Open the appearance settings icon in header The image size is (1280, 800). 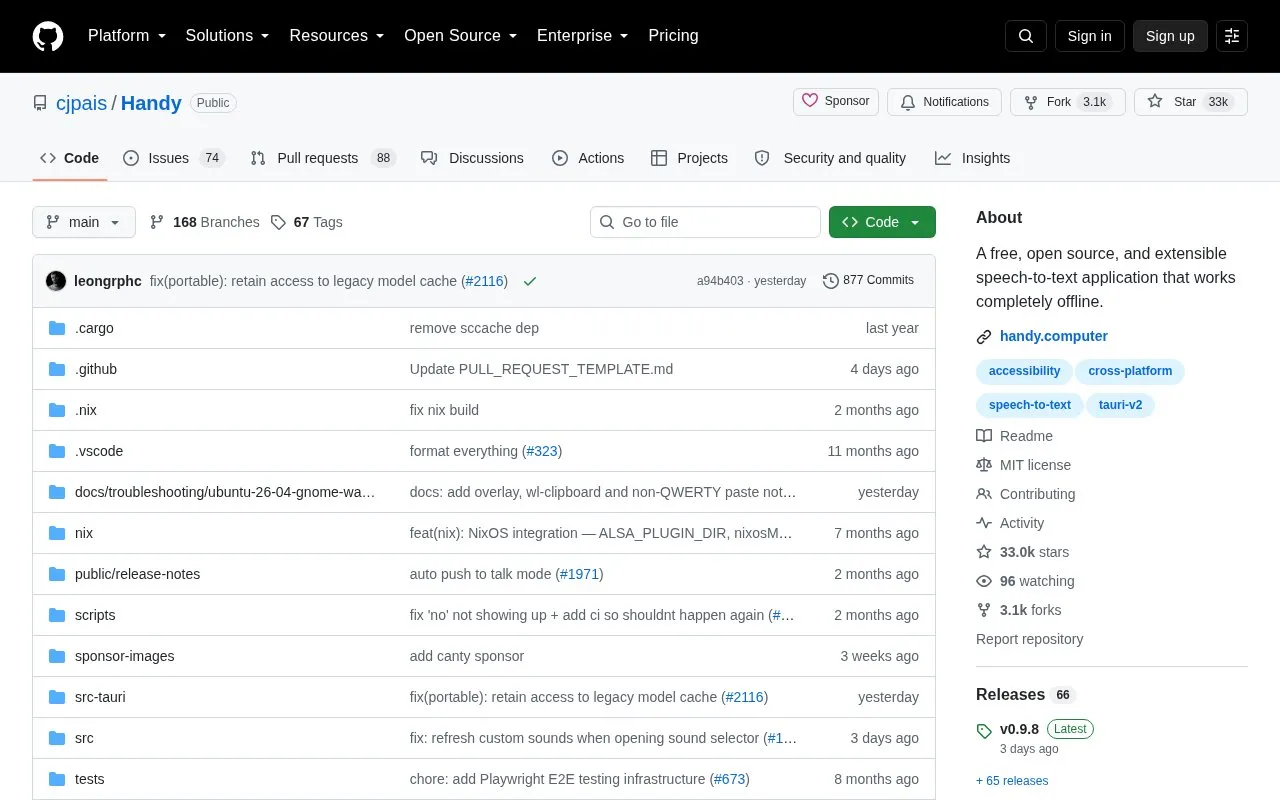(1232, 36)
